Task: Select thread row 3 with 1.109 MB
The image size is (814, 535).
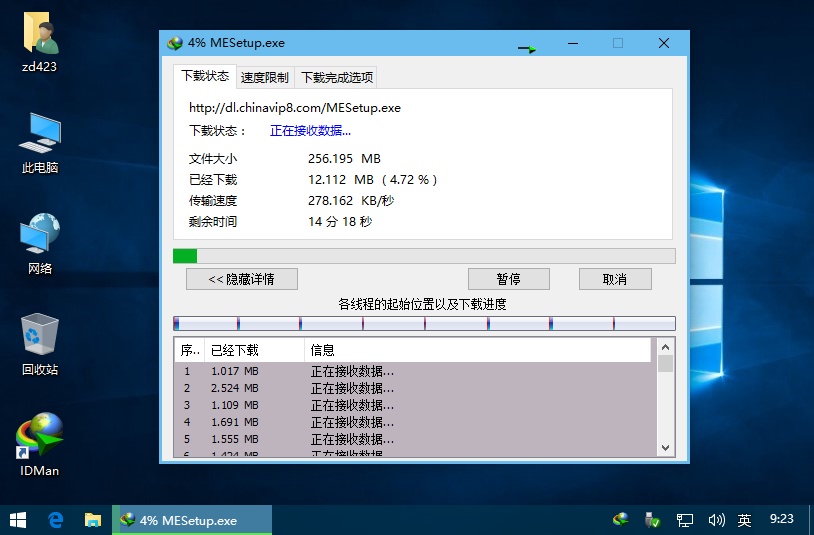Action: (415, 405)
